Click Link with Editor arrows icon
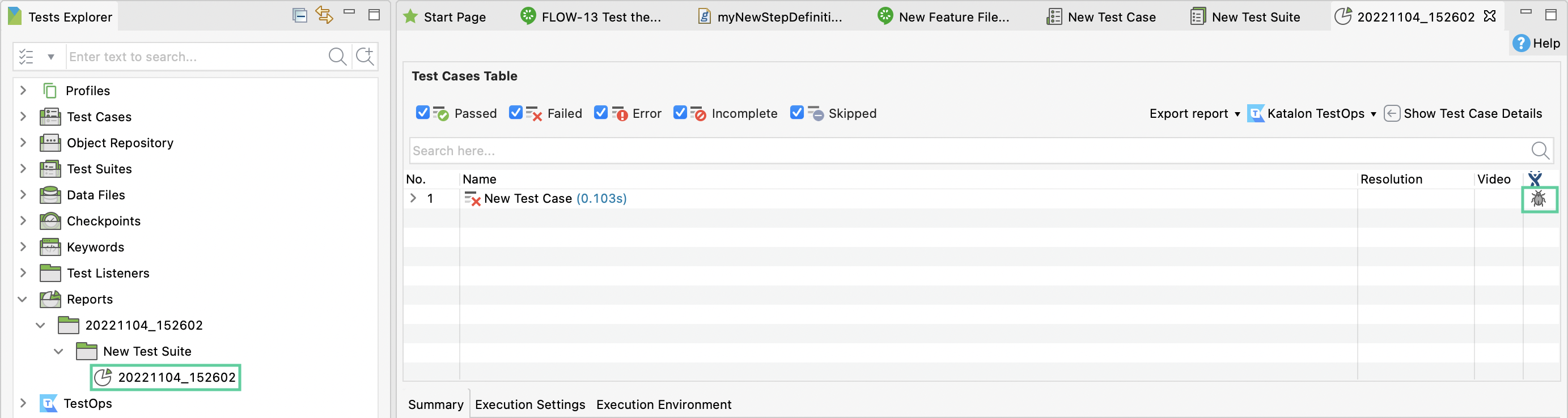The image size is (1568, 418). click(x=324, y=15)
